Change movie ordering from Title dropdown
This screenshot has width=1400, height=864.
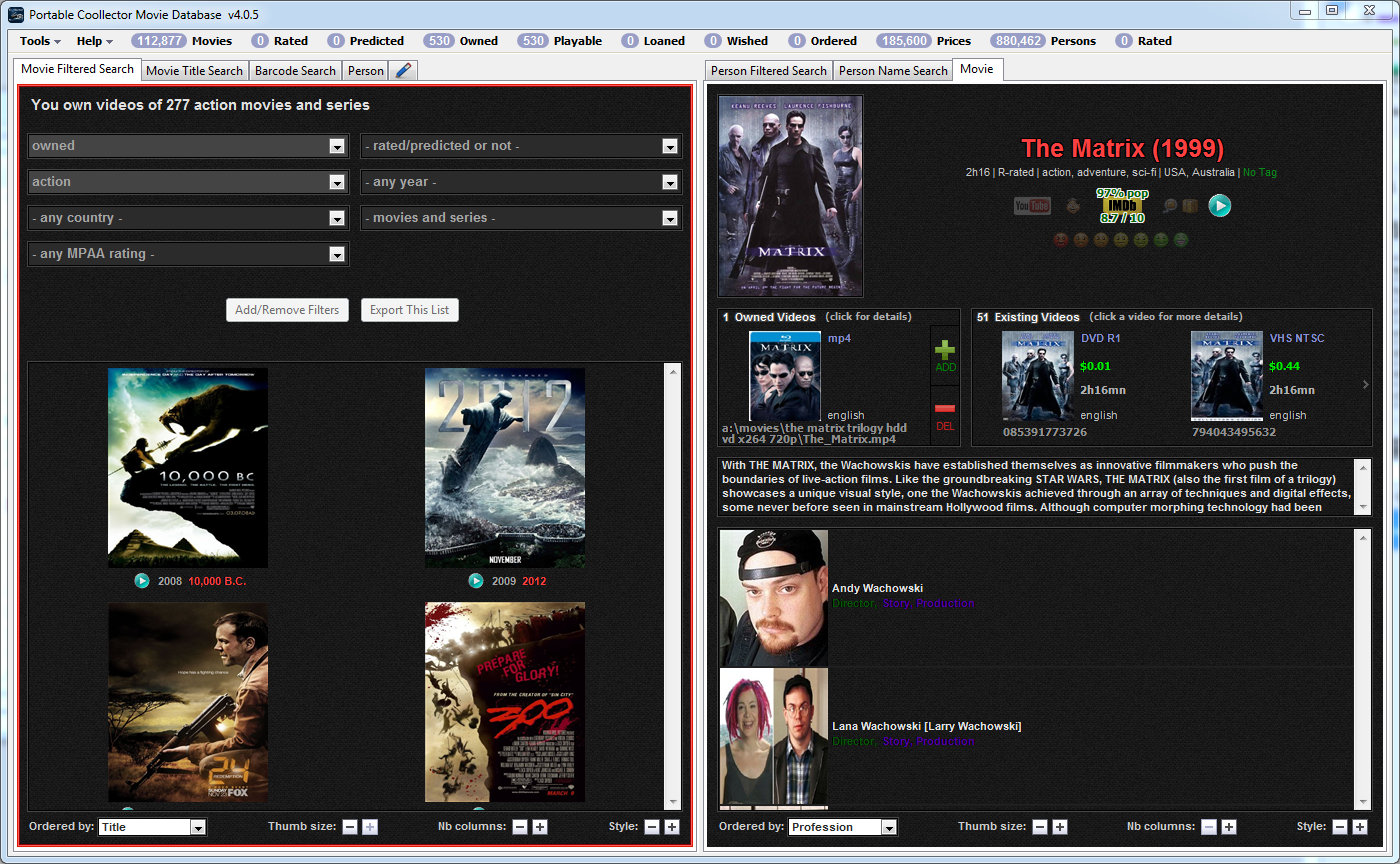point(152,827)
